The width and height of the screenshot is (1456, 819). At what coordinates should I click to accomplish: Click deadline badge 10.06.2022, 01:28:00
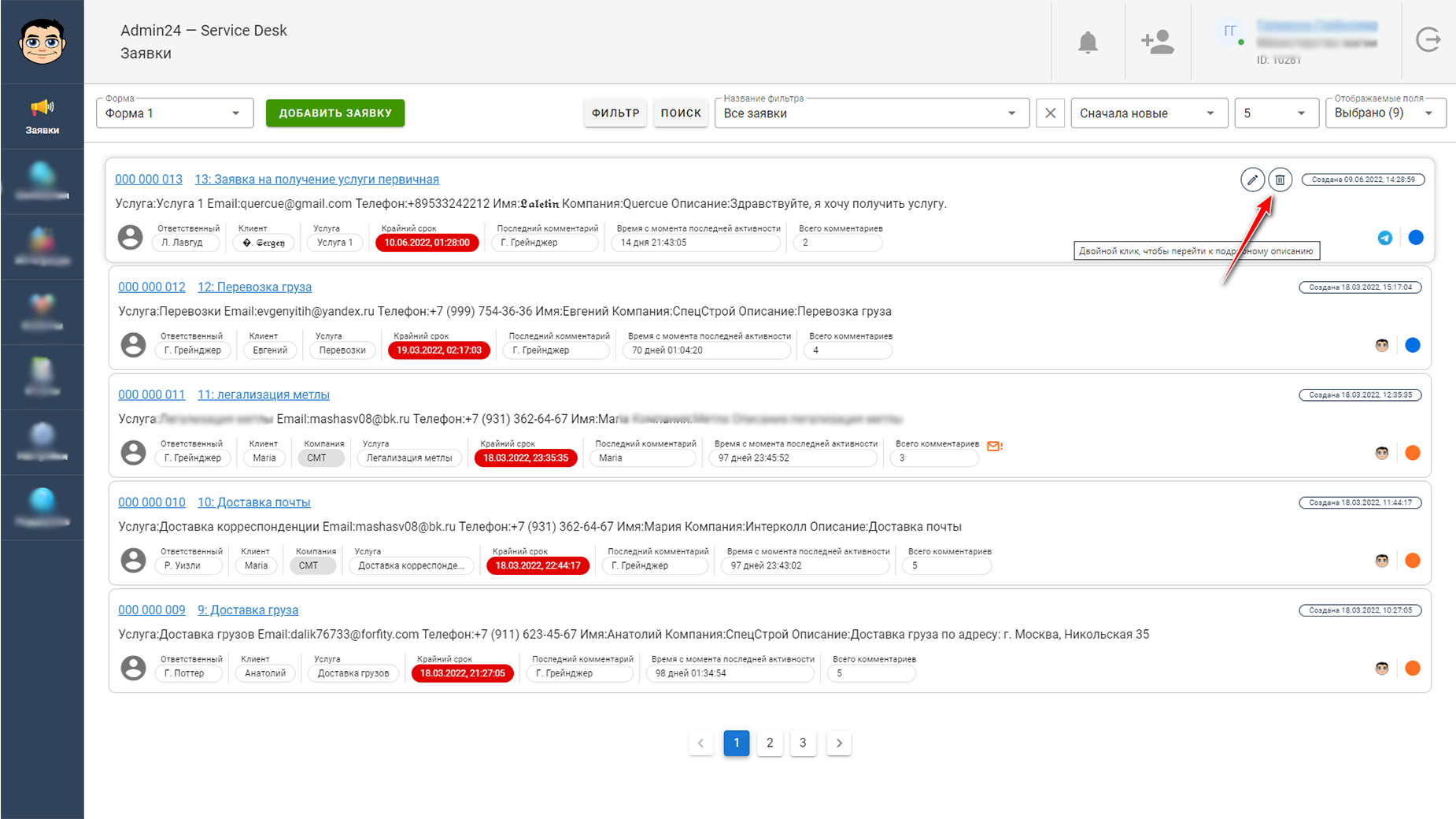(427, 243)
